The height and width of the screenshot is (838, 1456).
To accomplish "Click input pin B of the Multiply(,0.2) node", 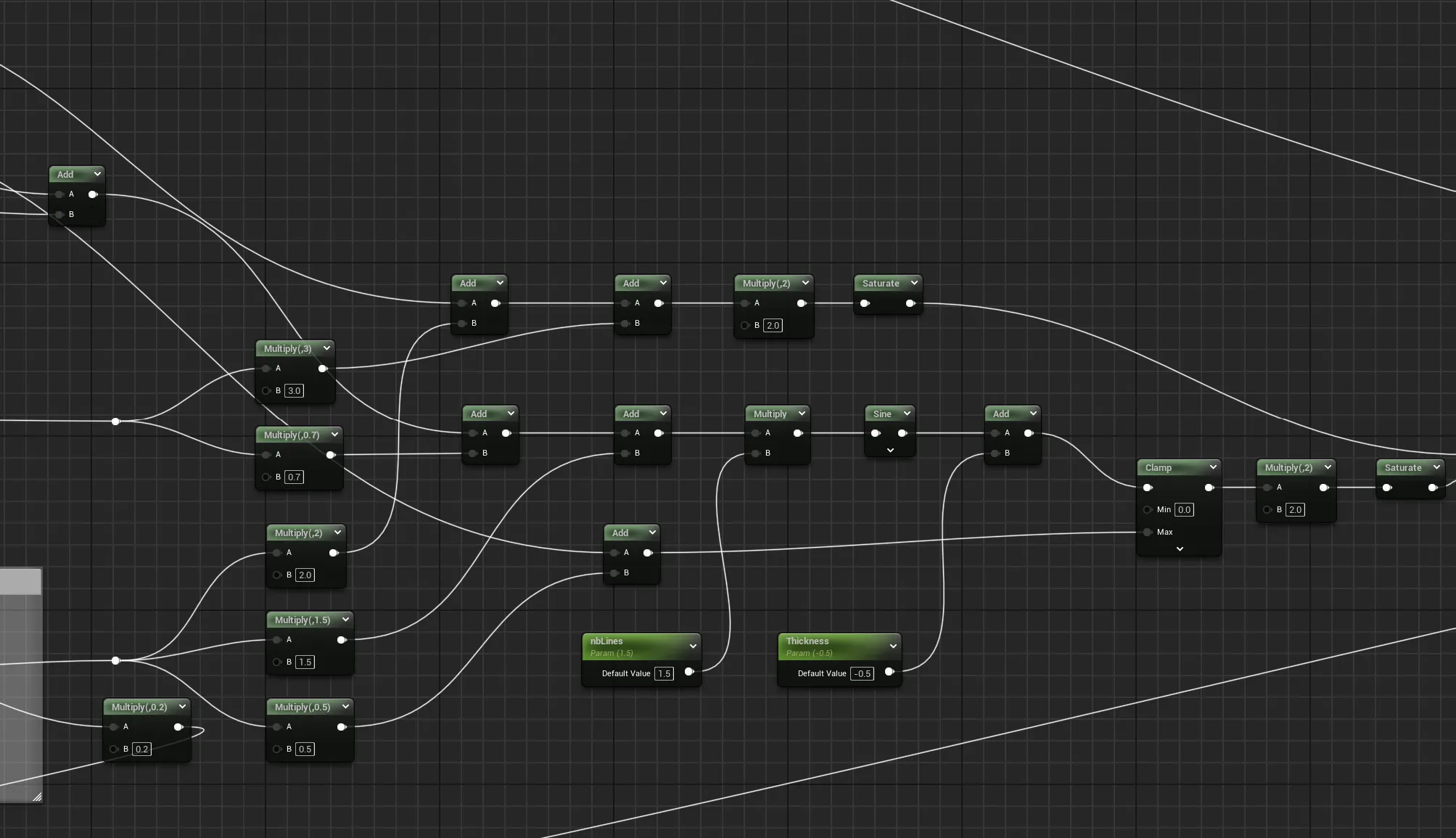I will tap(114, 749).
